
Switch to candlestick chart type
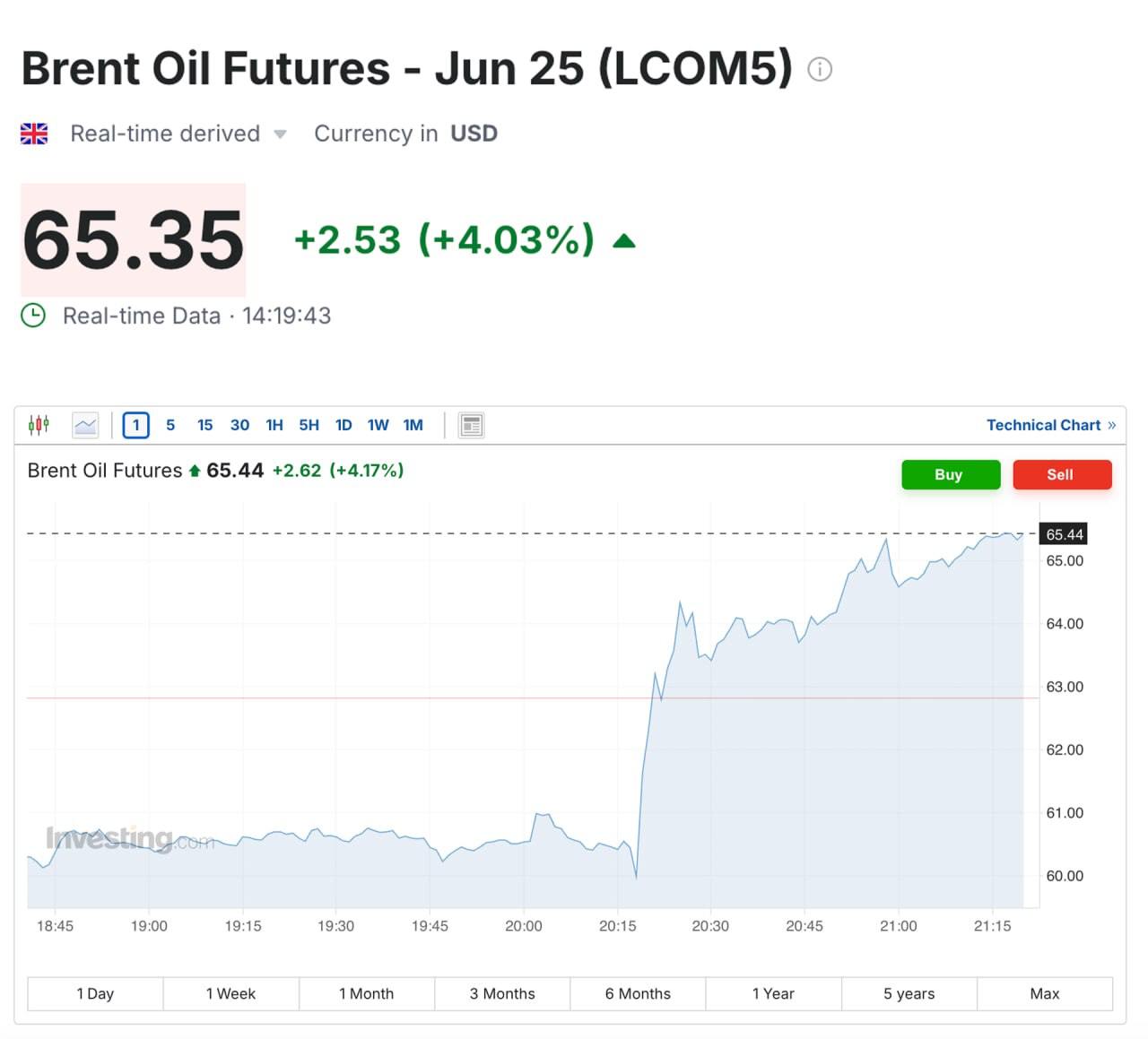pyautogui.click(x=39, y=425)
